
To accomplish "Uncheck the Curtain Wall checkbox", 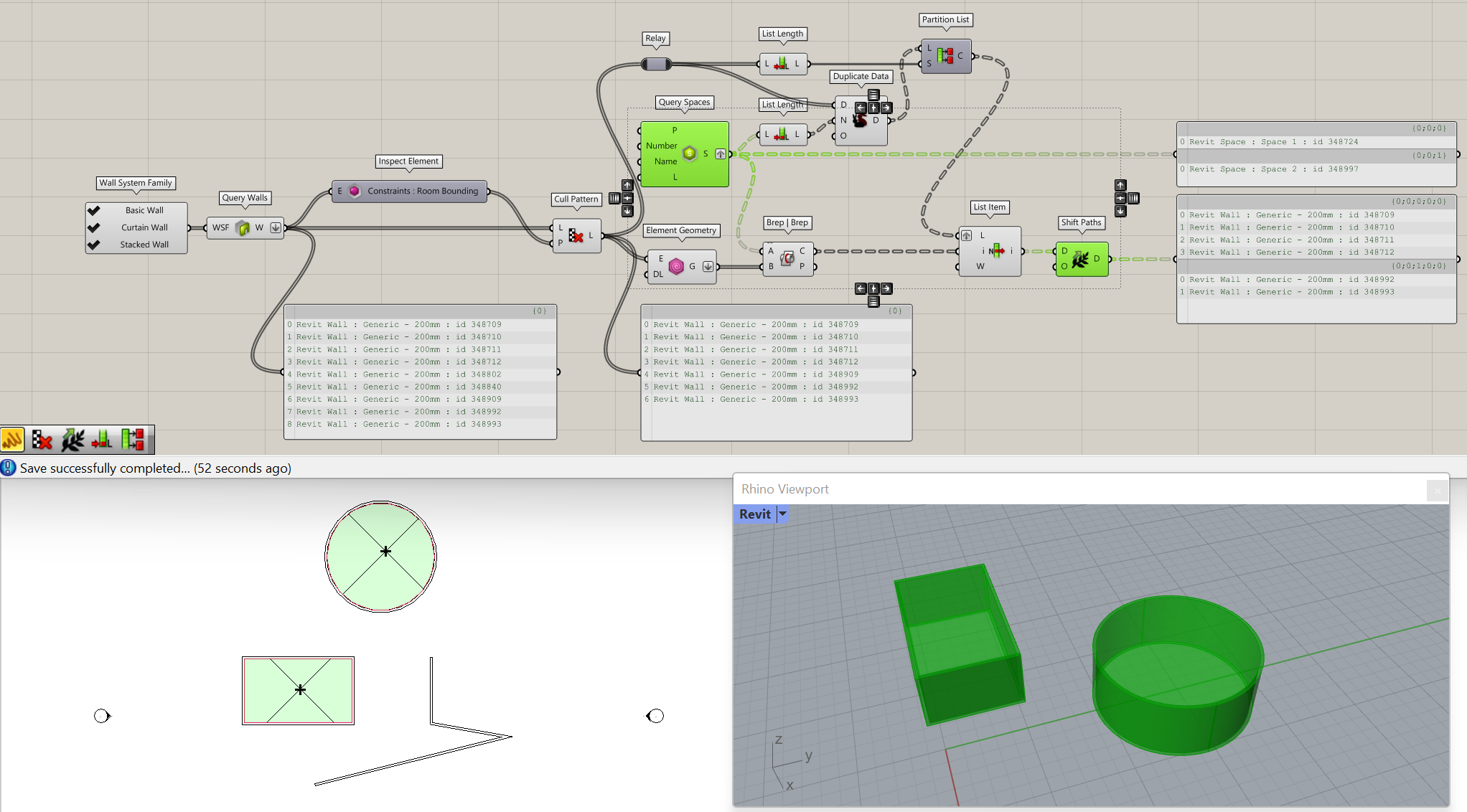I will [x=94, y=227].
